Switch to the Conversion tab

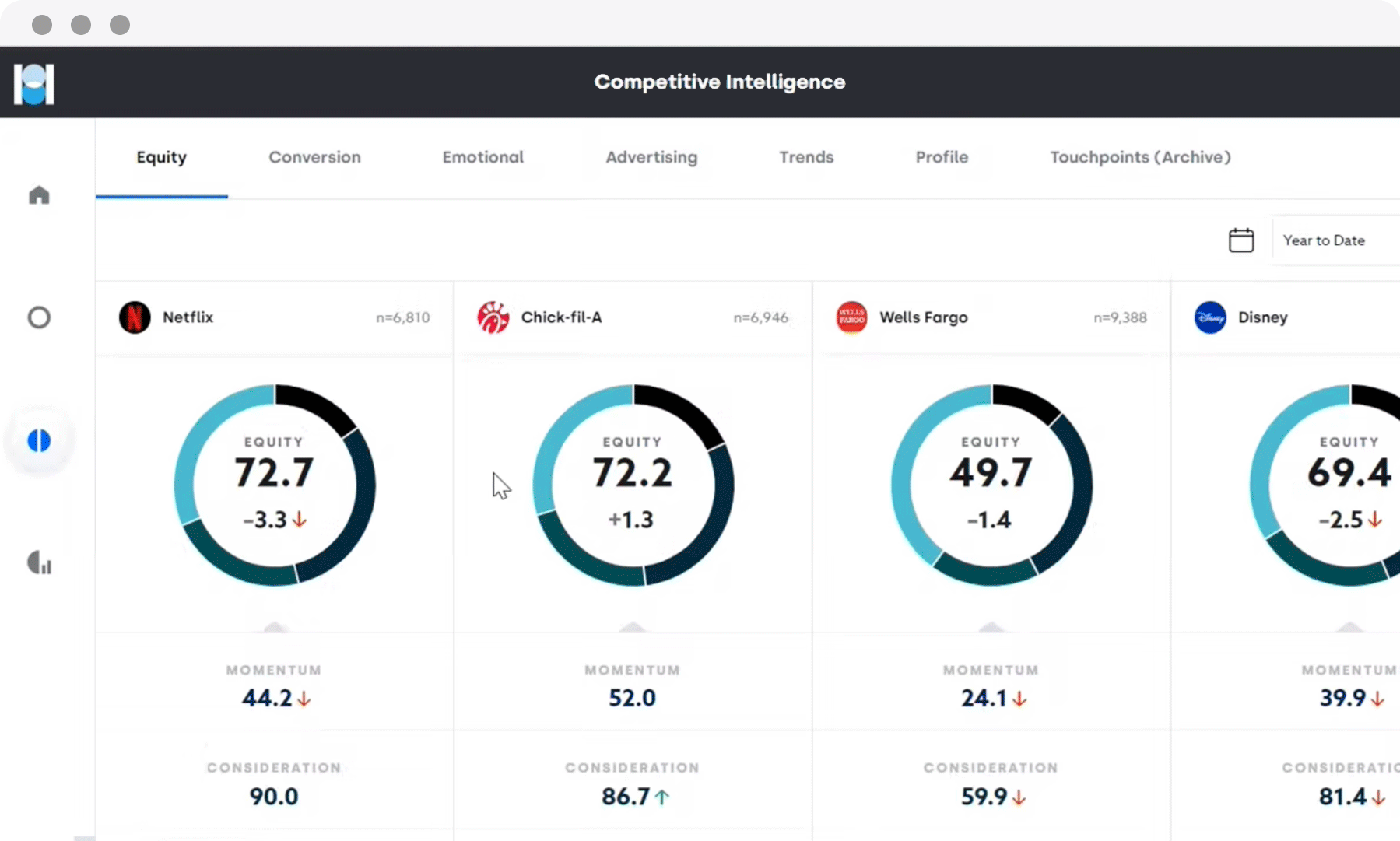pyautogui.click(x=314, y=157)
